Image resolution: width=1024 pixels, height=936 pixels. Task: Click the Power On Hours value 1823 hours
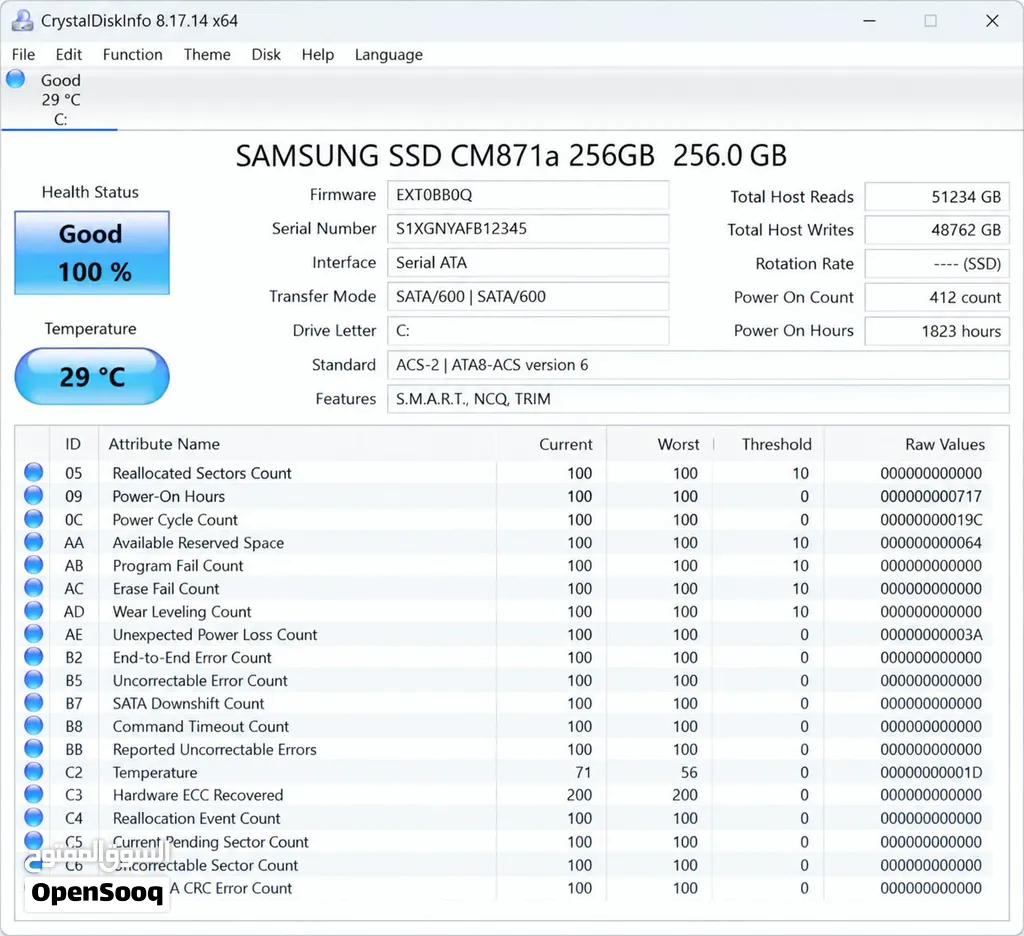click(x=937, y=331)
